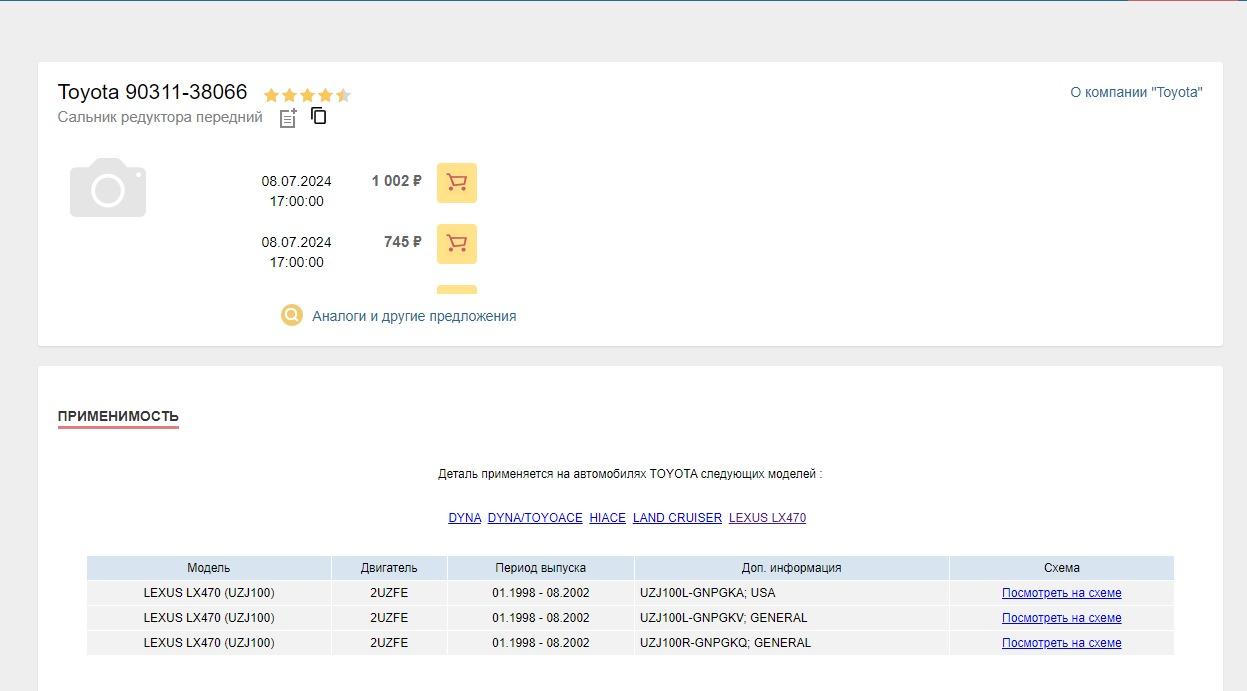Click the 1 002 ₽ price
The image size is (1247, 691).
coord(397,181)
